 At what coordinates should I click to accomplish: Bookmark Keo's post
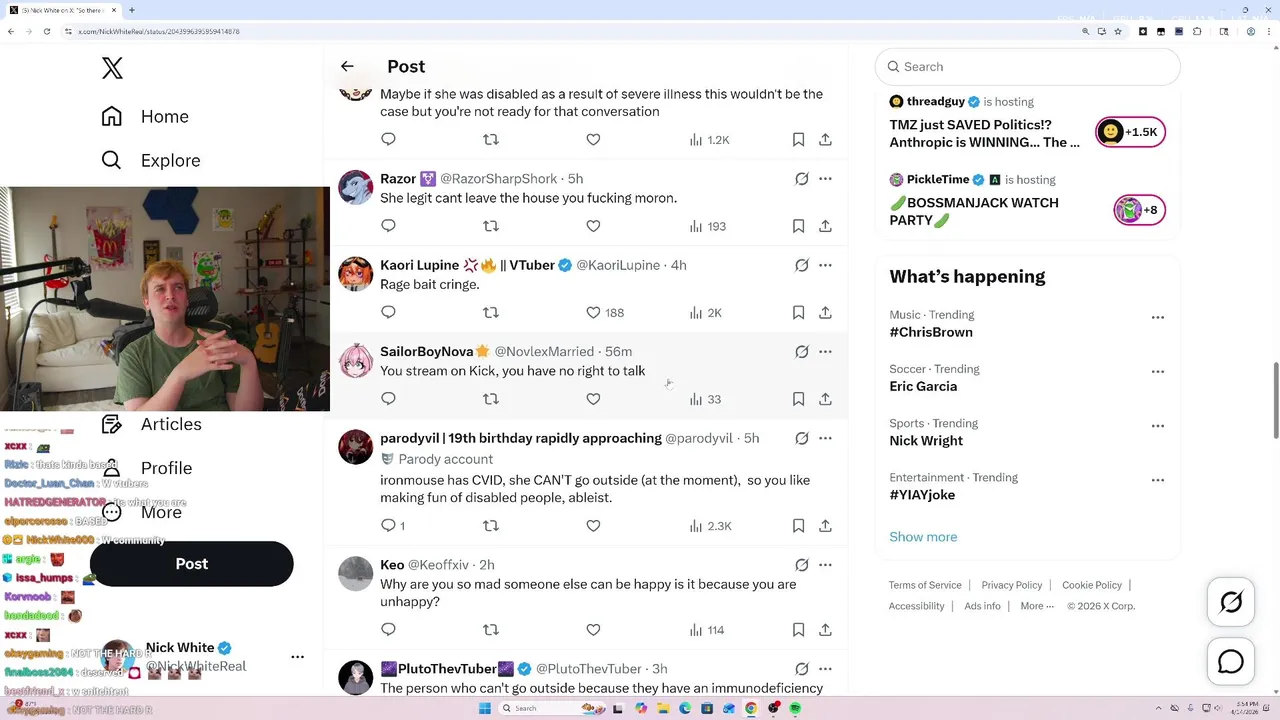[798, 630]
